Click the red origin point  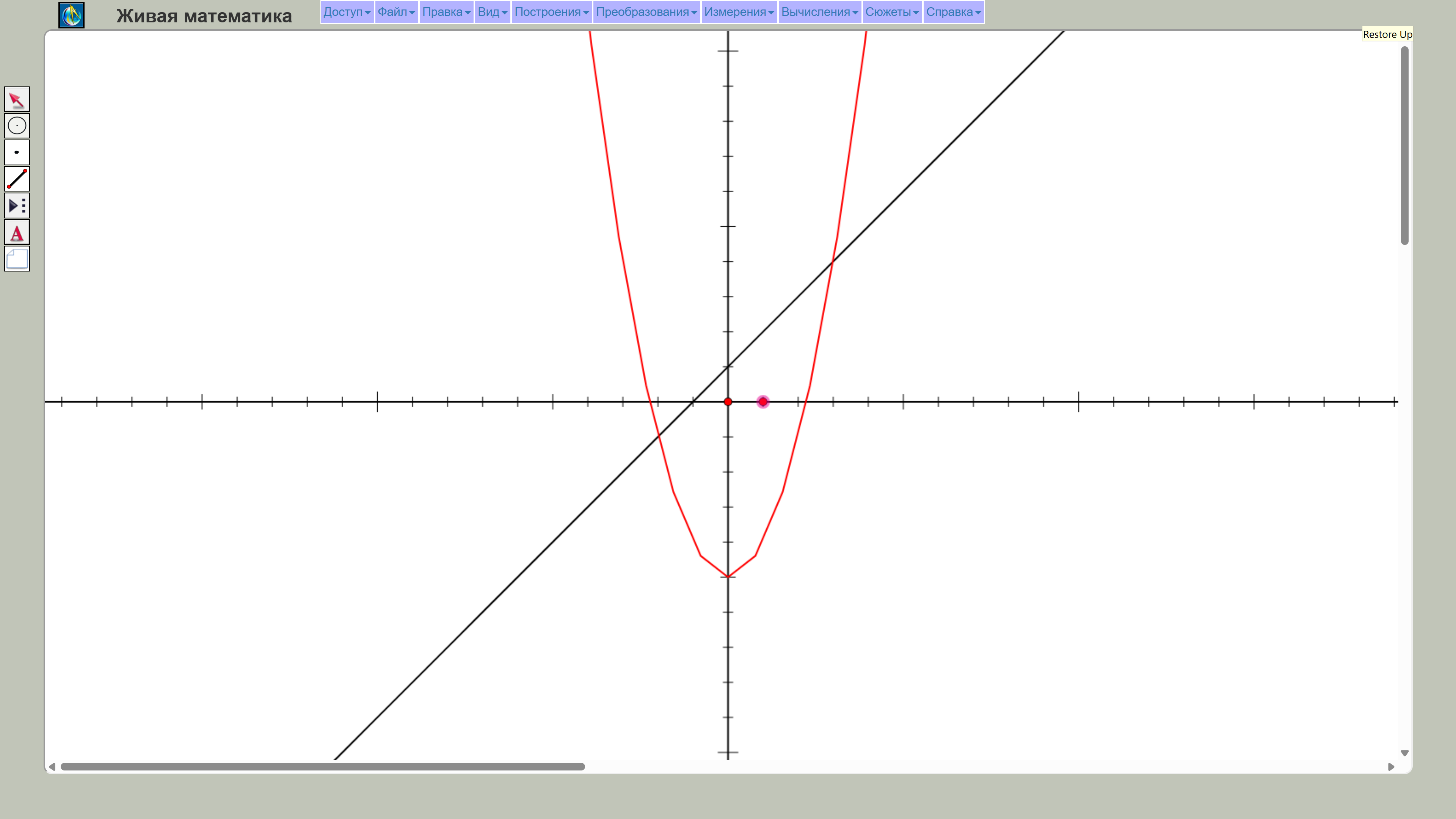pyautogui.click(x=728, y=402)
